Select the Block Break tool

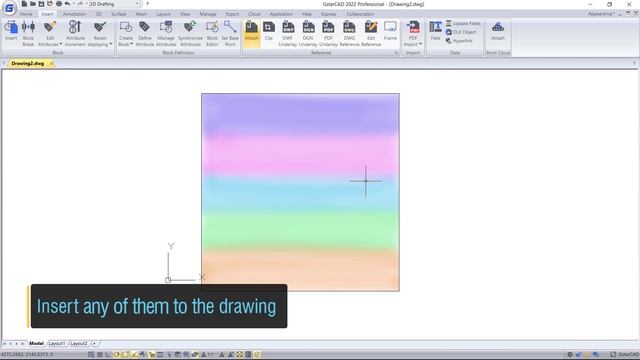(x=28, y=33)
